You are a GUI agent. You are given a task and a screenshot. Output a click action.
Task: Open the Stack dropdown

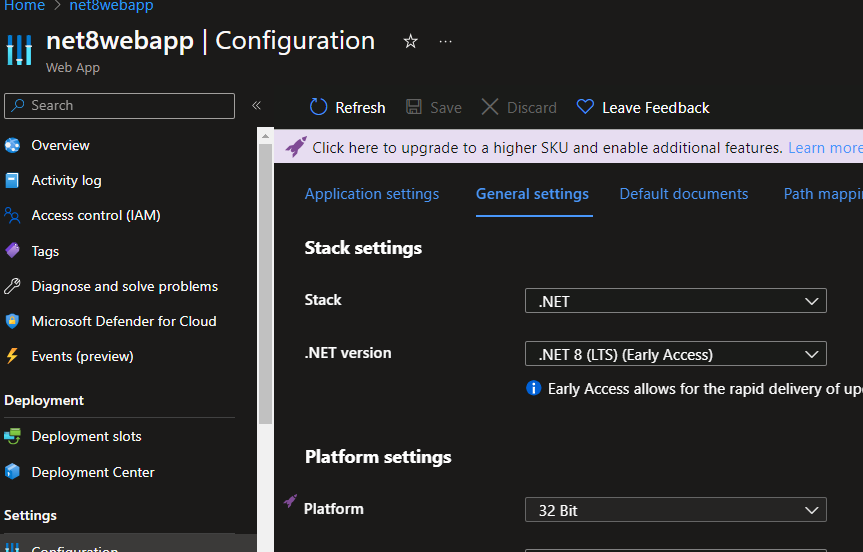675,301
